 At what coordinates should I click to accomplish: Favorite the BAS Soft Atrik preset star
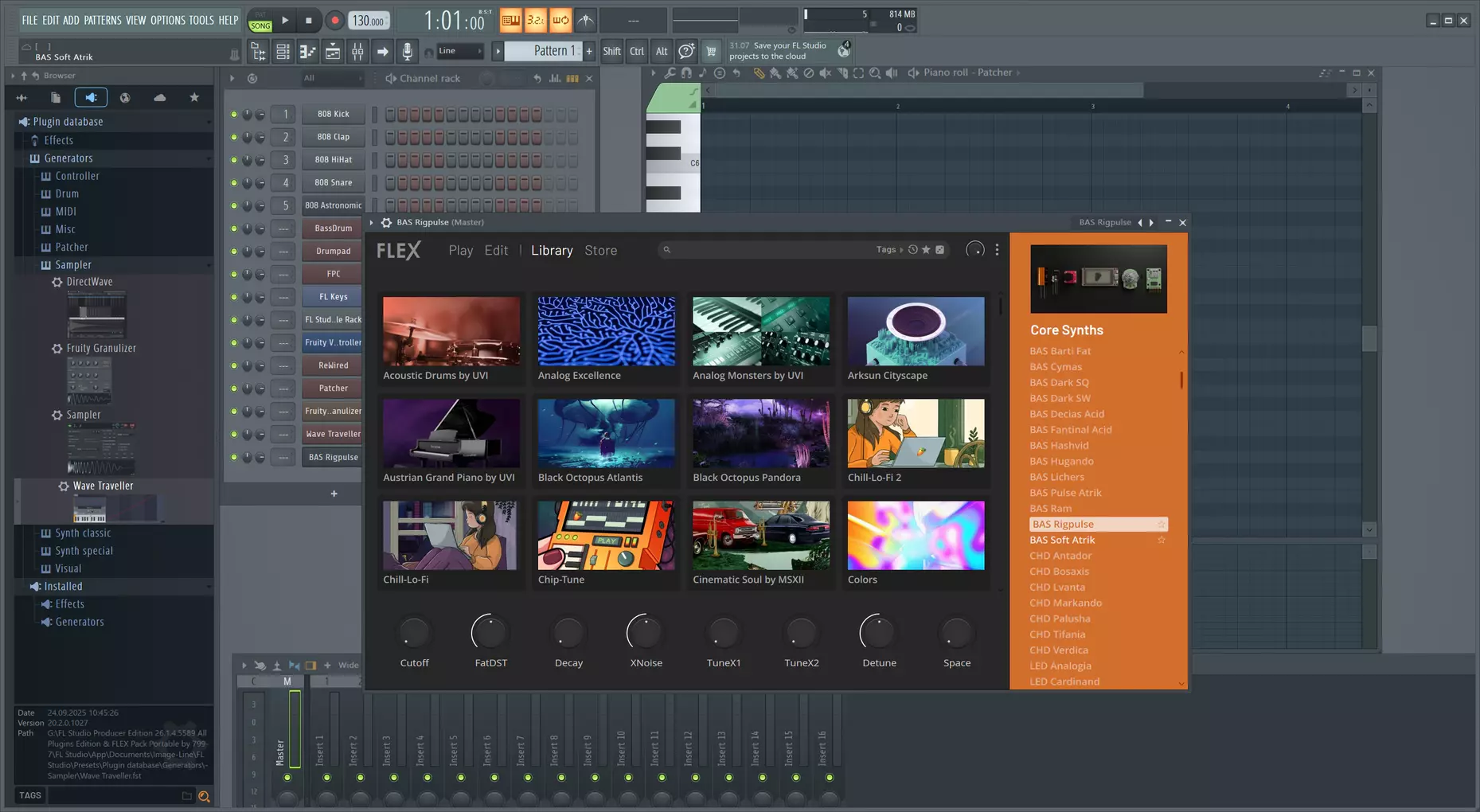tap(1162, 541)
